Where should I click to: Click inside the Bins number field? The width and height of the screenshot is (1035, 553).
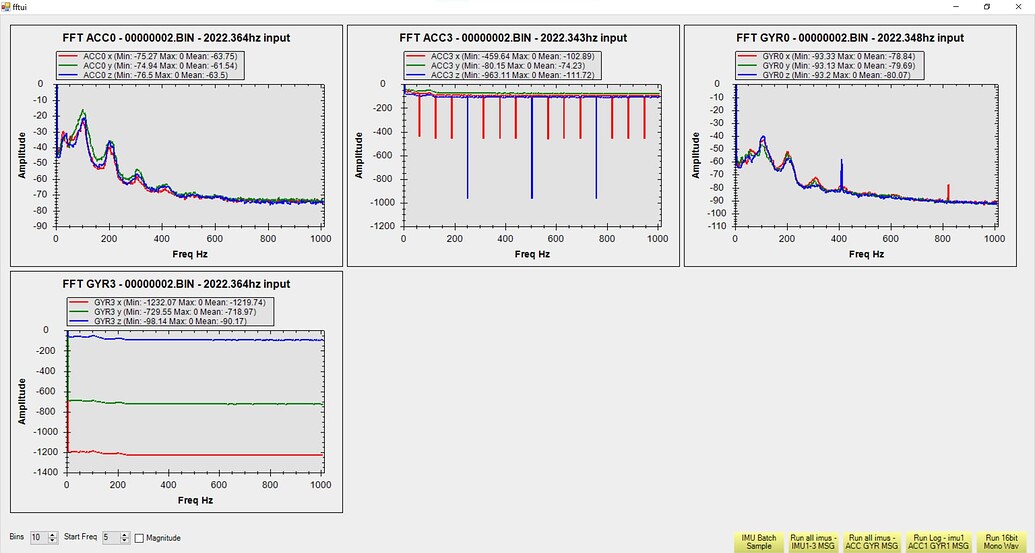click(38, 538)
